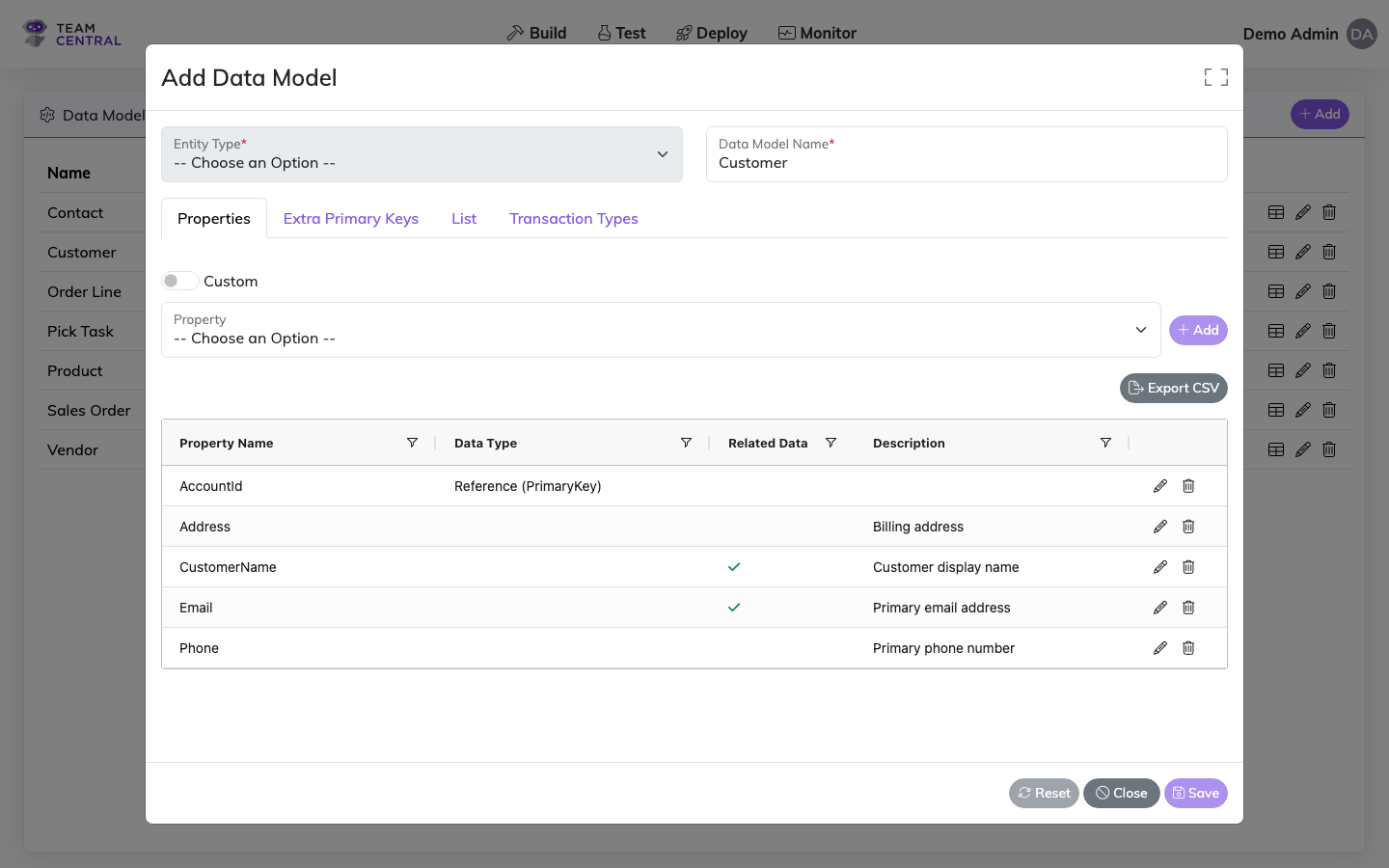This screenshot has height=868, width=1389.
Task: Open the Monitor menu
Action: [x=817, y=33]
